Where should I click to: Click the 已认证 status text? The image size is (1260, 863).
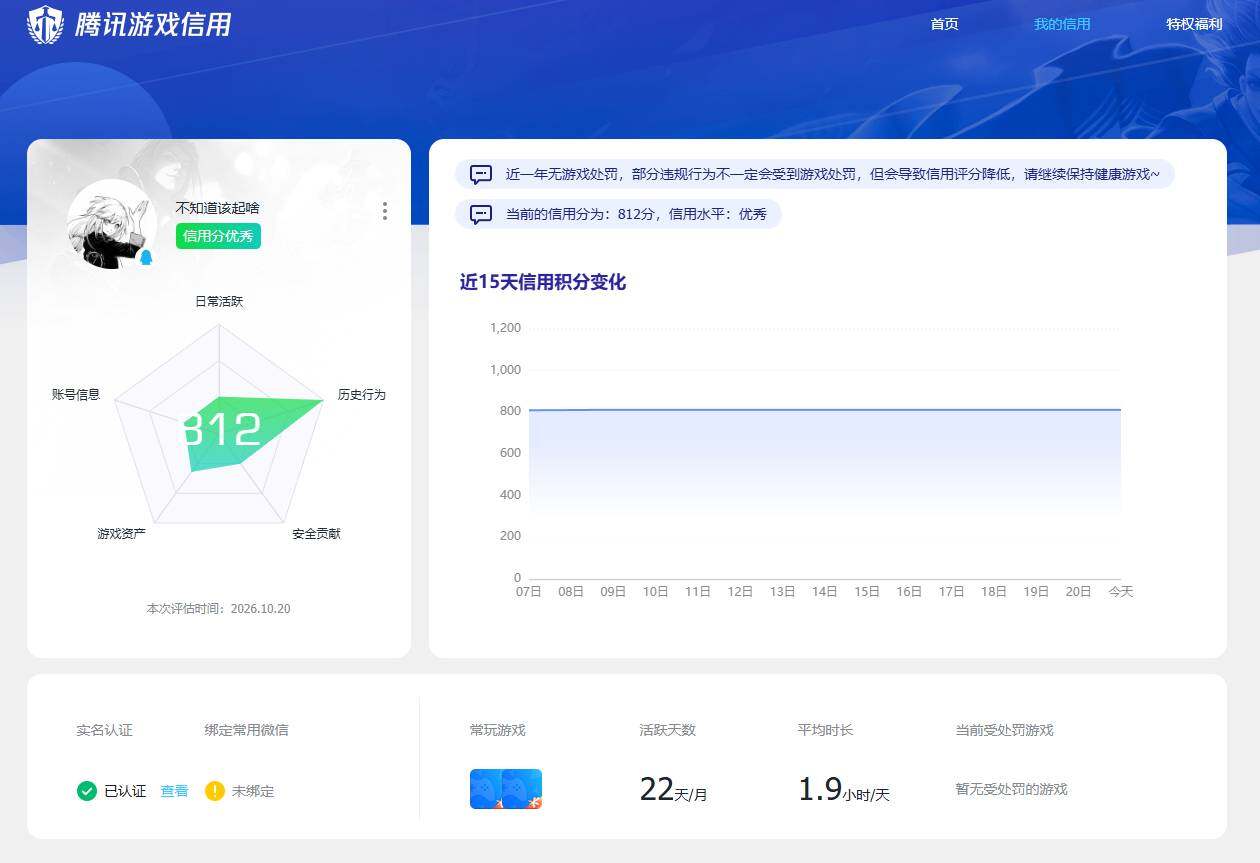[125, 791]
